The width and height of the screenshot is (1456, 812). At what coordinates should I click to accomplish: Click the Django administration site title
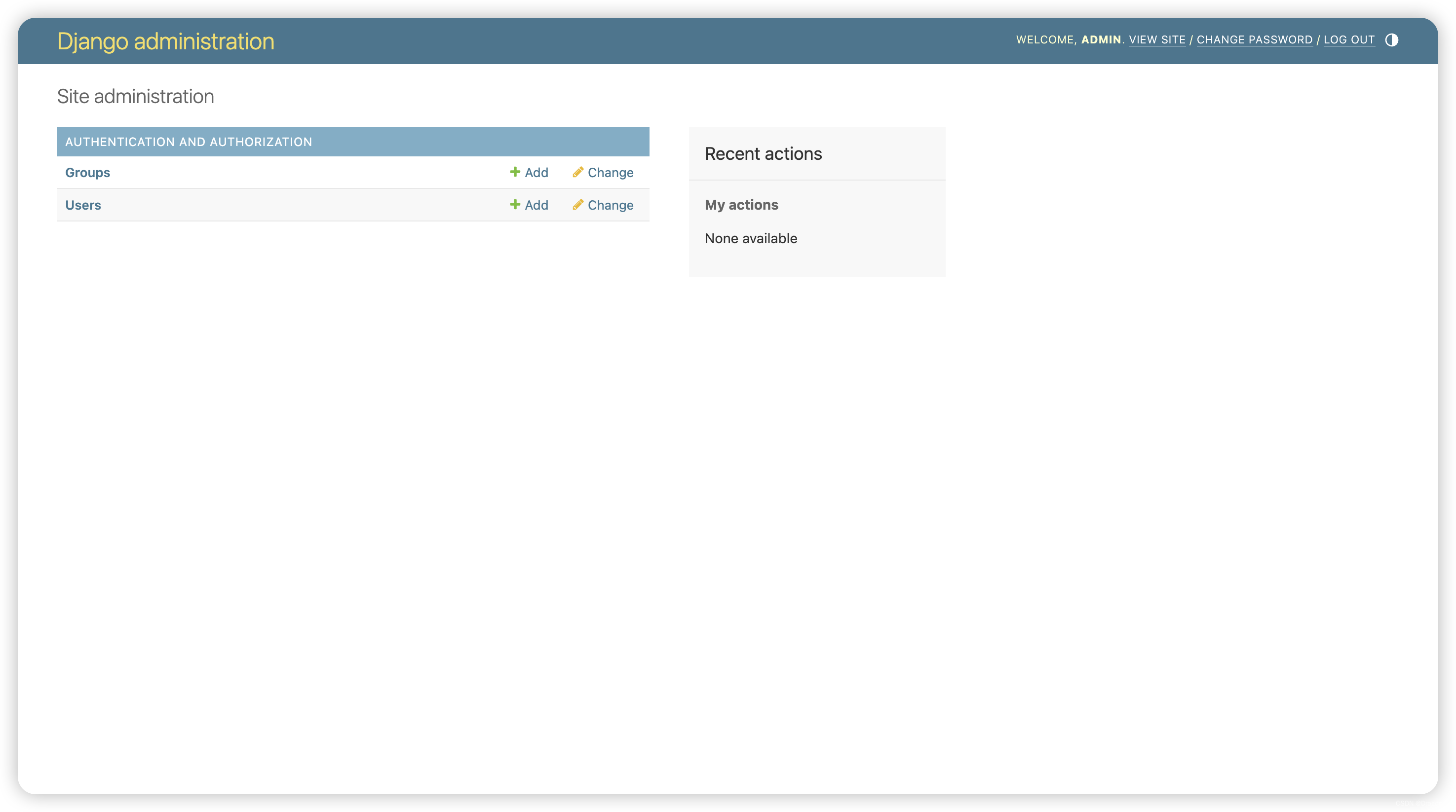(166, 41)
